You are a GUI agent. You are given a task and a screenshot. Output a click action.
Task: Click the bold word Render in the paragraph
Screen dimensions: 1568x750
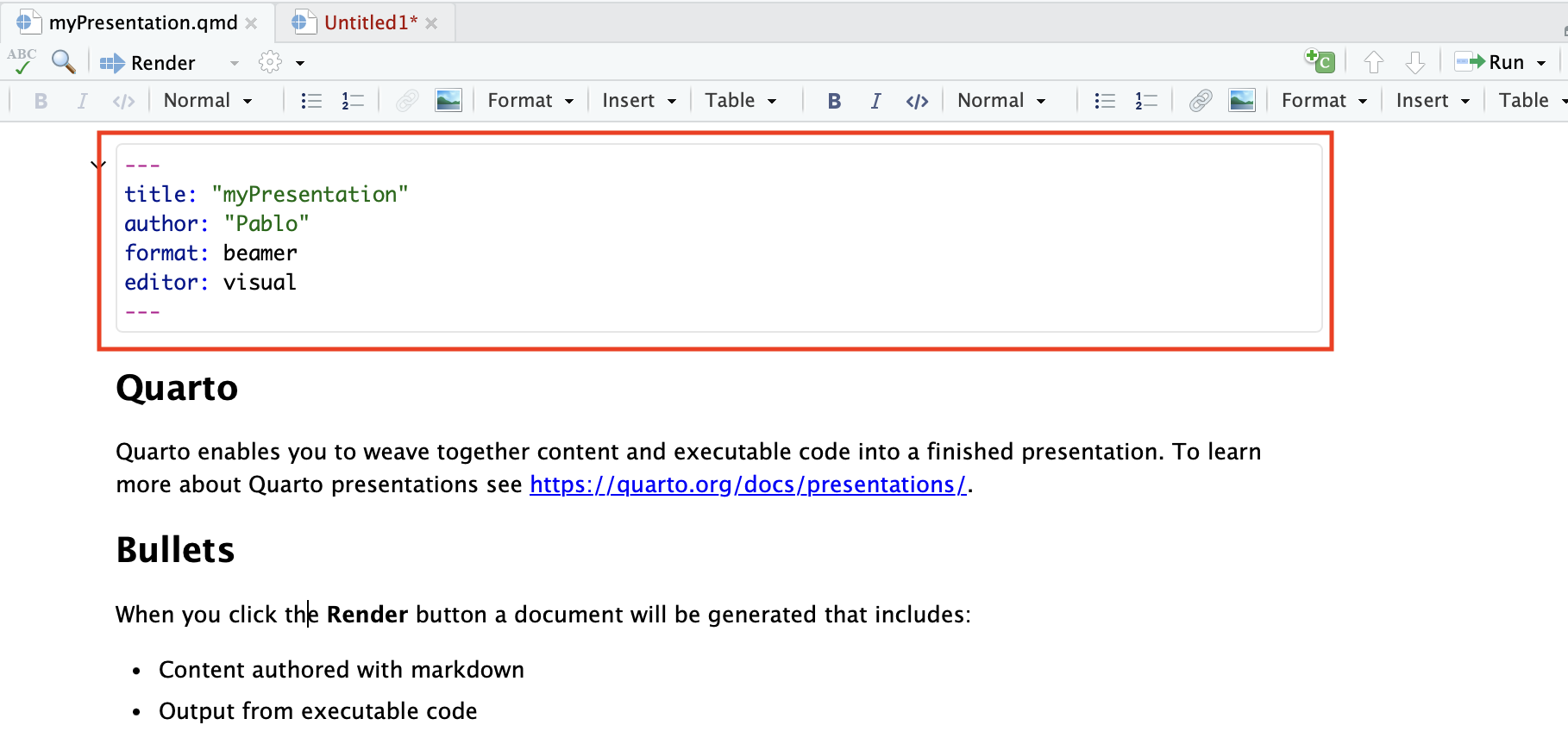[367, 615]
